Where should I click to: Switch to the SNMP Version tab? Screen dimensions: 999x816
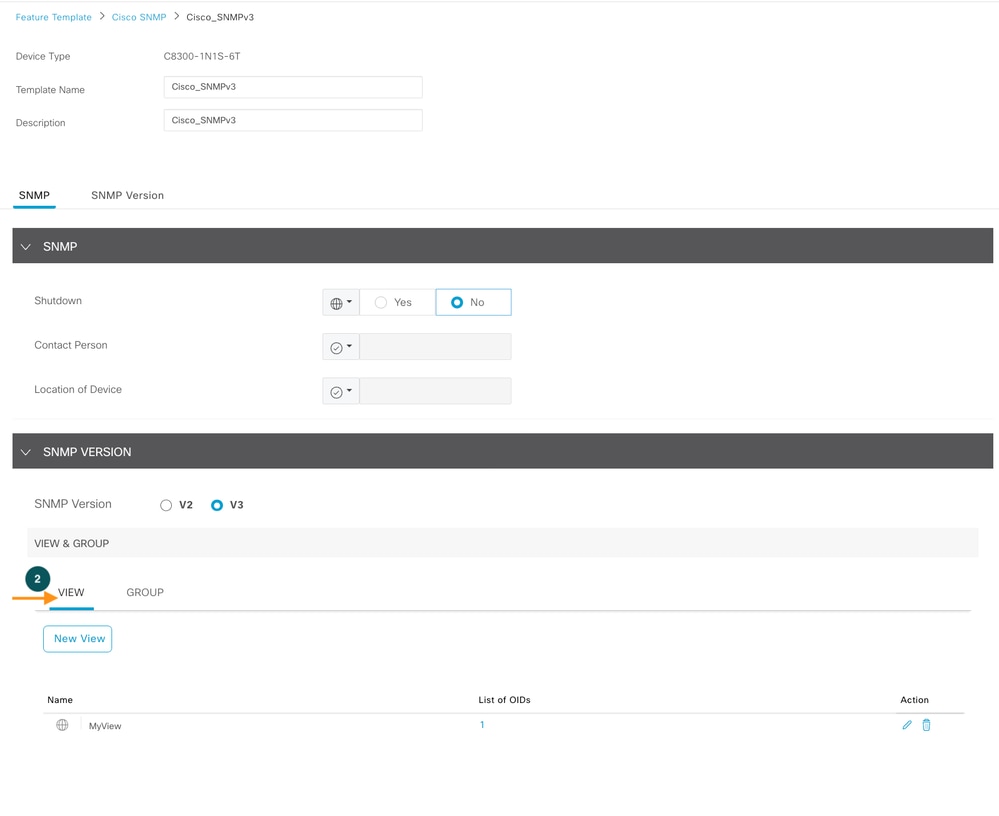127,196
